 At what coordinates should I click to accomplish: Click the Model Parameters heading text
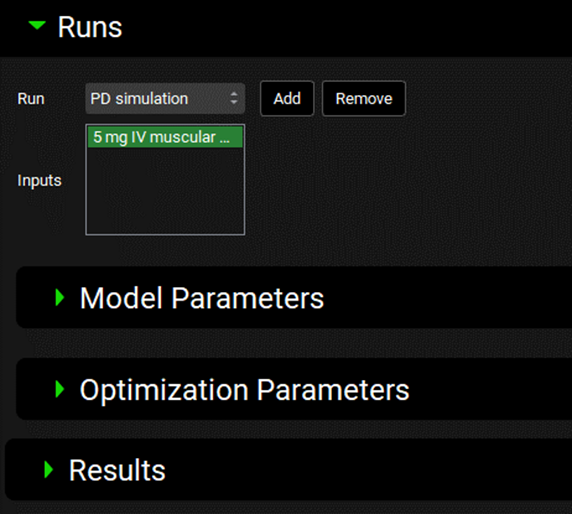[x=202, y=298]
